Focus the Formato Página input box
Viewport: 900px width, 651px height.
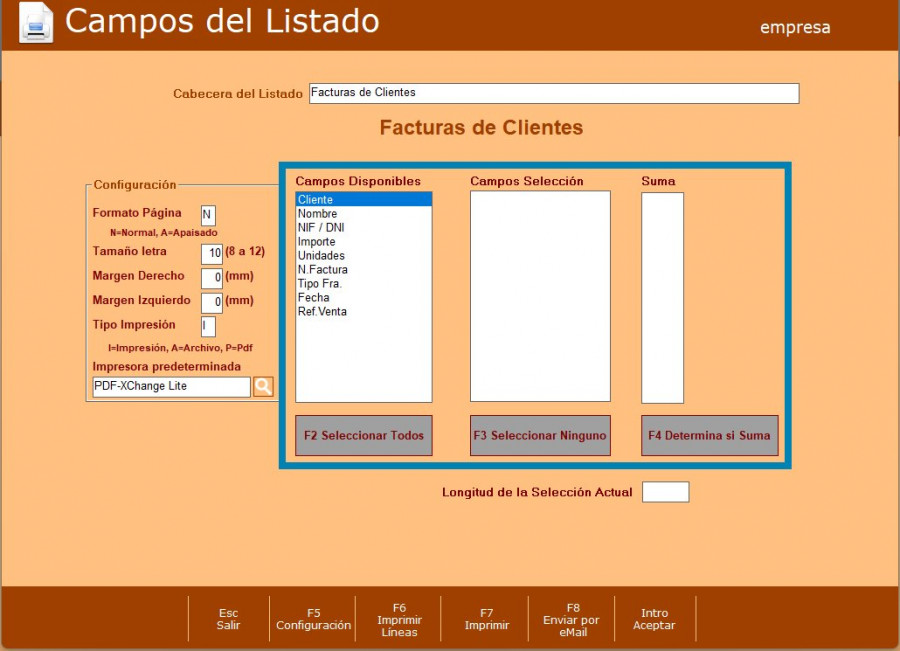coord(208,215)
